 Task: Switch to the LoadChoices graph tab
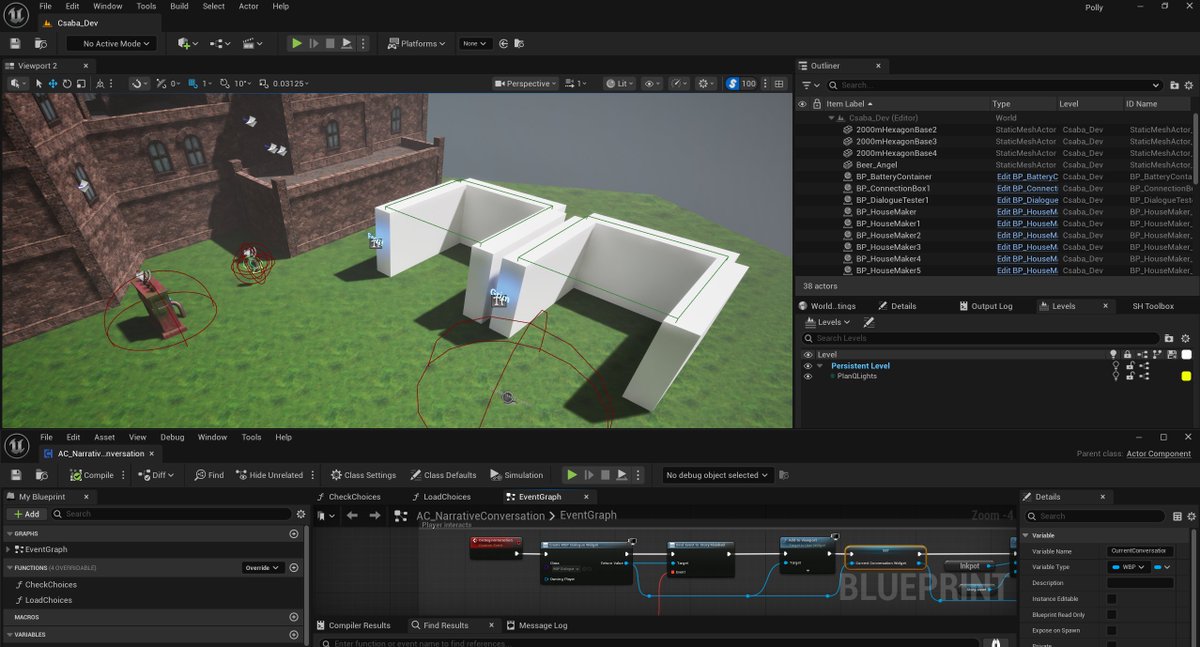[440, 497]
